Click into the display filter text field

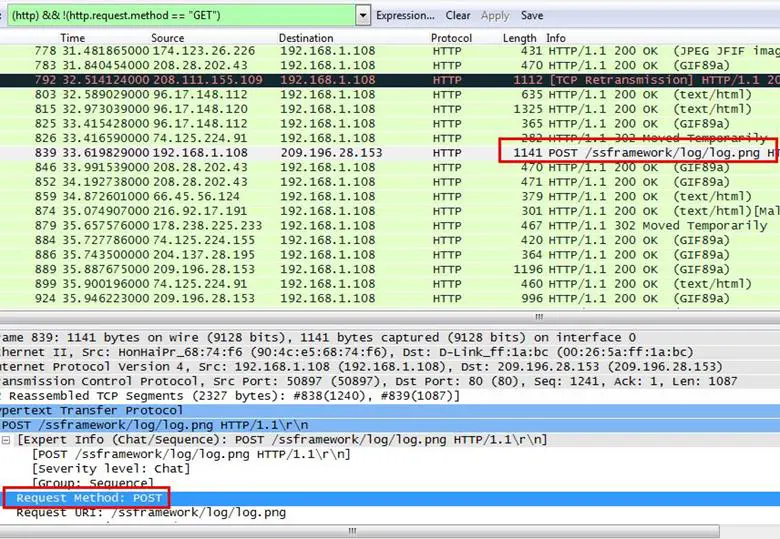[x=180, y=15]
